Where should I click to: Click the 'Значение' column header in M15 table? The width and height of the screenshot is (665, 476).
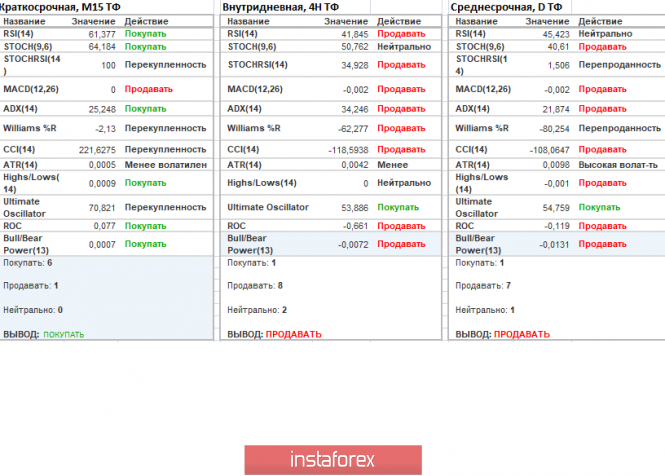point(93,21)
